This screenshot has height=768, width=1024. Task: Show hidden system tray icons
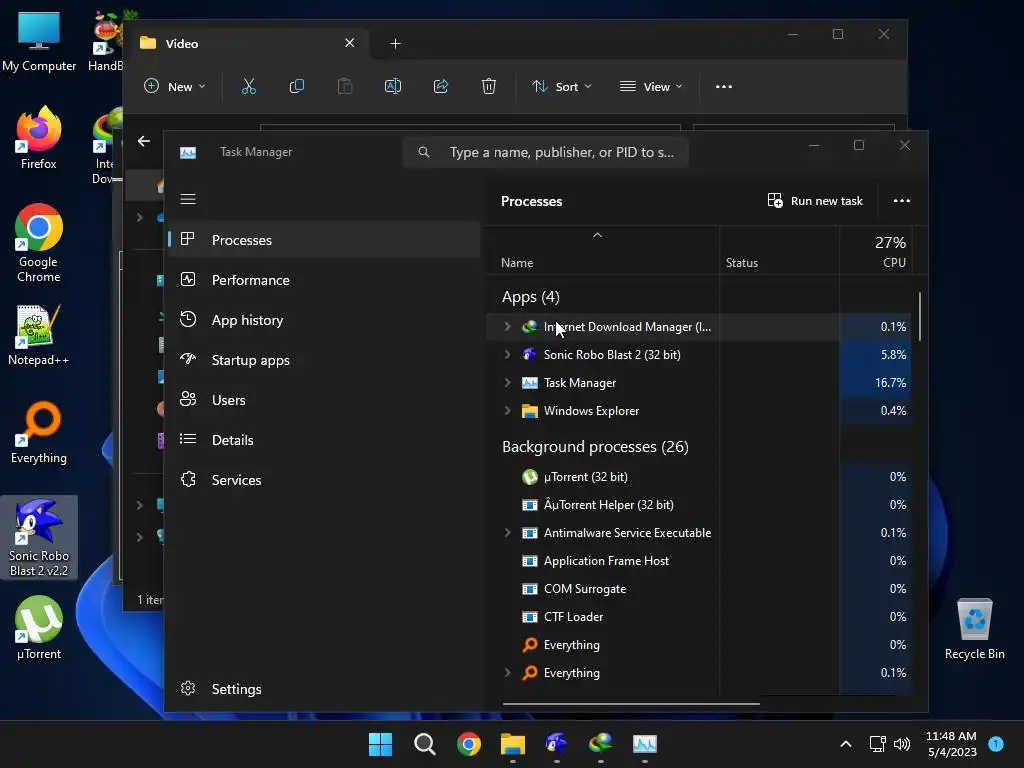846,744
